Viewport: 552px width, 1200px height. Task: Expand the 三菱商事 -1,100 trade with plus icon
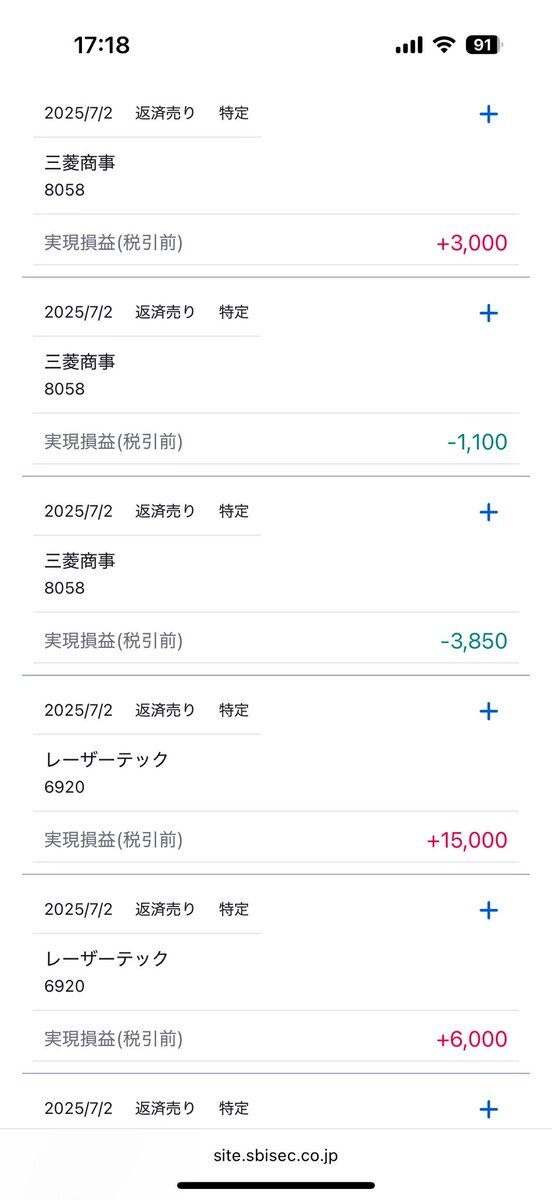(x=488, y=313)
